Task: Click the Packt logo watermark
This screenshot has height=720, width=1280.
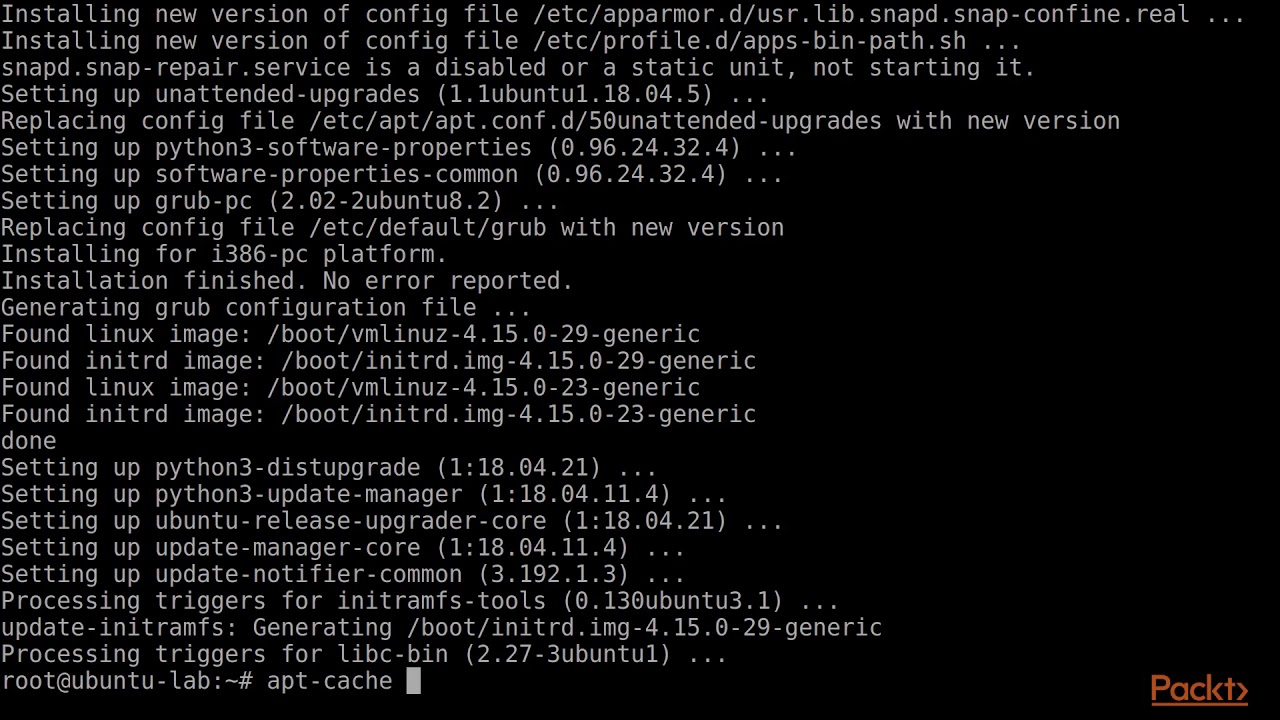Action: point(1198,689)
